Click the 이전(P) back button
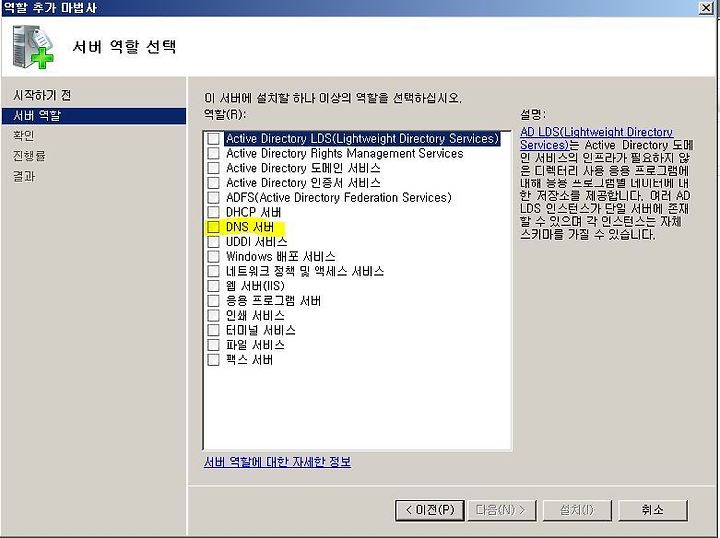The image size is (720, 538). [430, 510]
